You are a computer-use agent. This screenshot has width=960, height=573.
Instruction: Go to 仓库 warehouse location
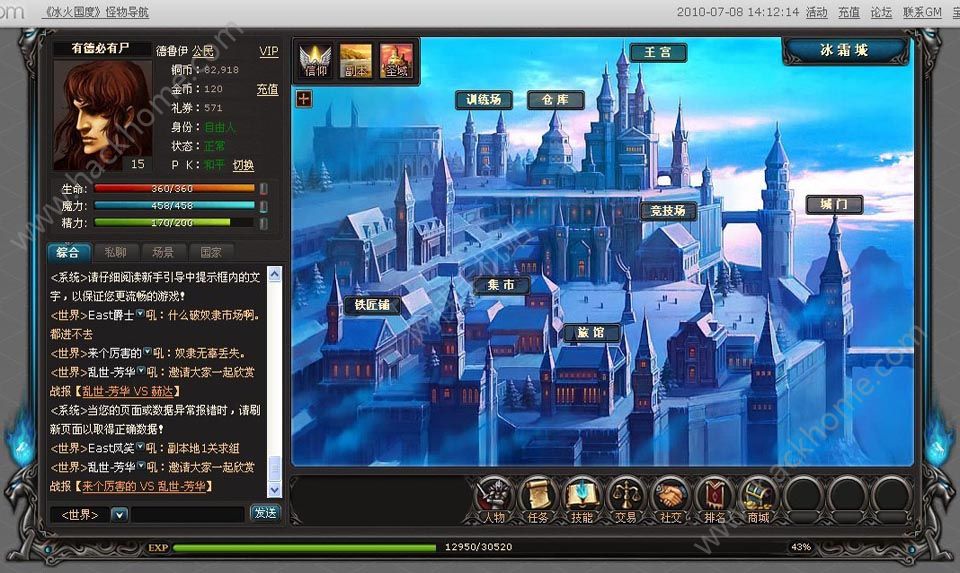click(555, 99)
